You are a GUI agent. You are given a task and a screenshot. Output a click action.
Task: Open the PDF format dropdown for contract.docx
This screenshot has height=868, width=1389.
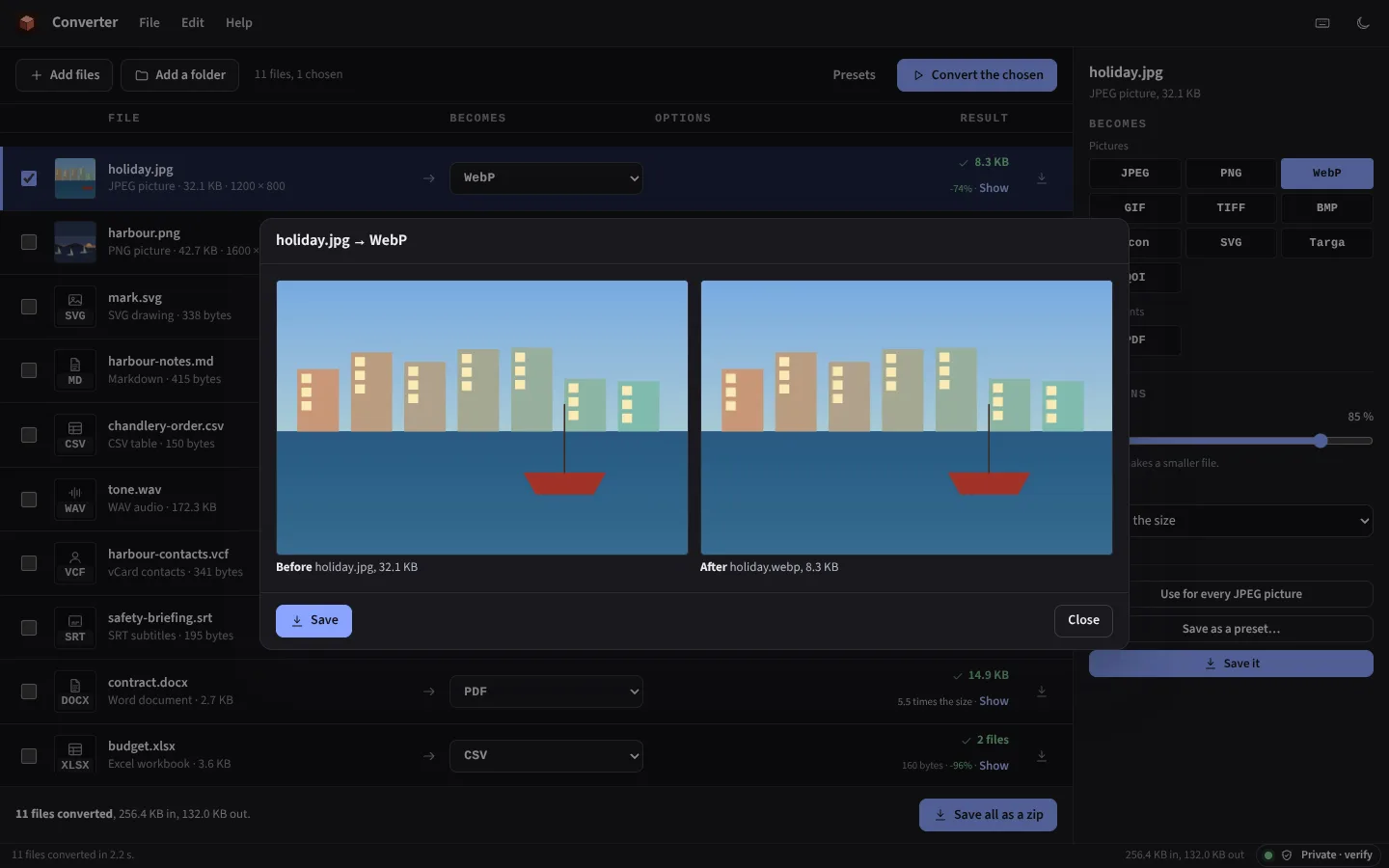tap(546, 692)
